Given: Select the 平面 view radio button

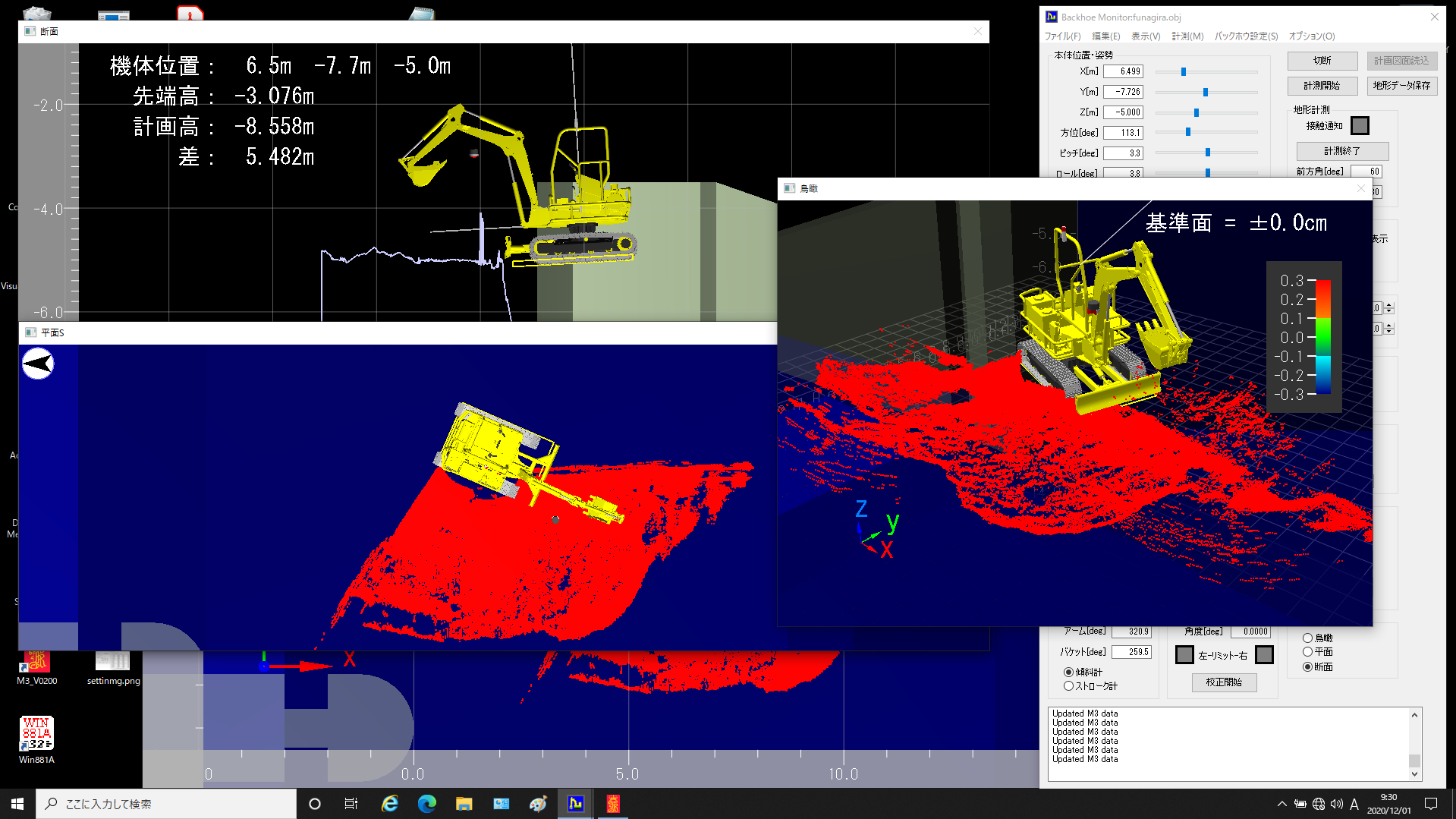Looking at the screenshot, I should tap(1307, 652).
